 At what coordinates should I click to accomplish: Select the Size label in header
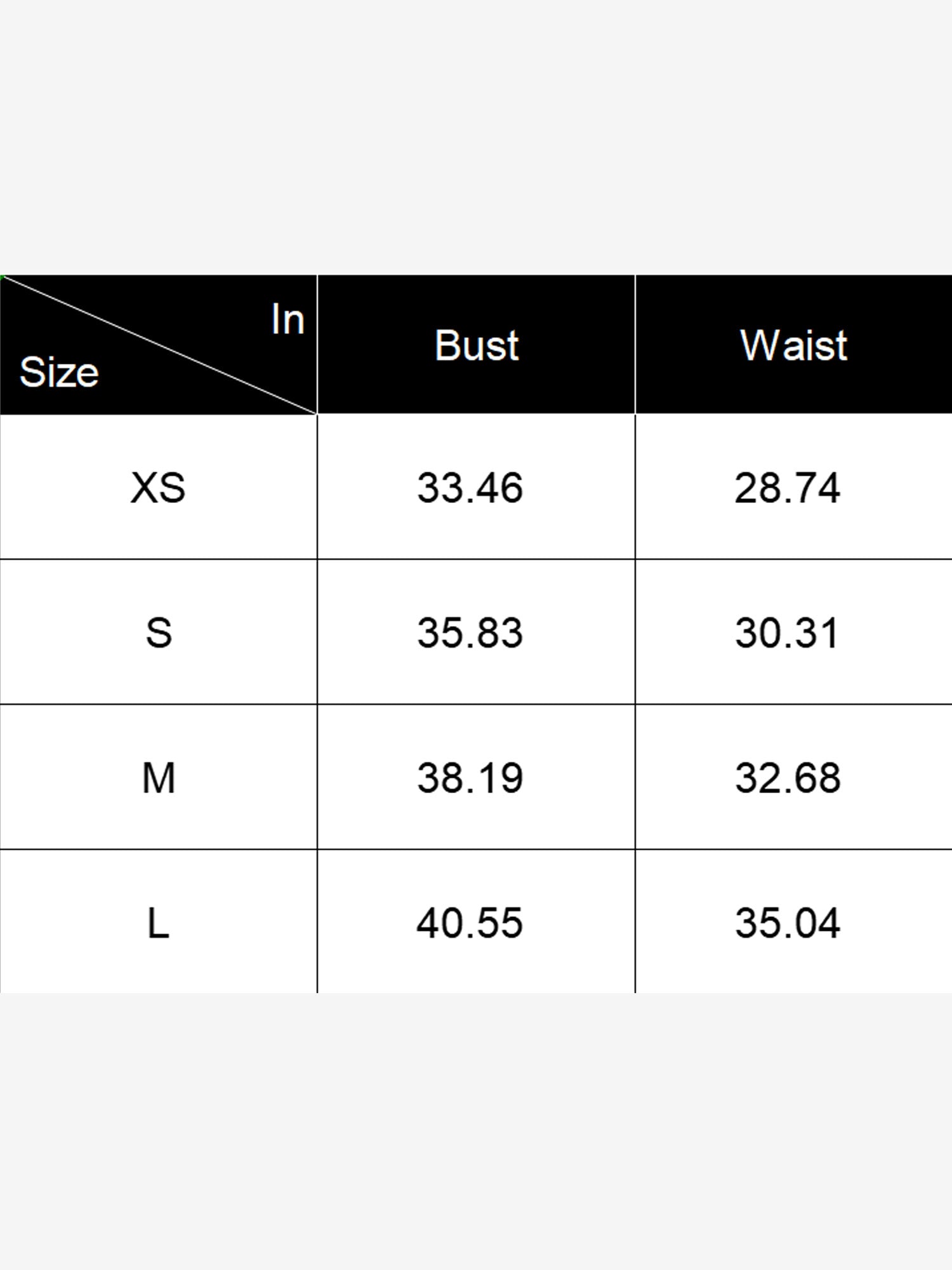pyautogui.click(x=59, y=372)
